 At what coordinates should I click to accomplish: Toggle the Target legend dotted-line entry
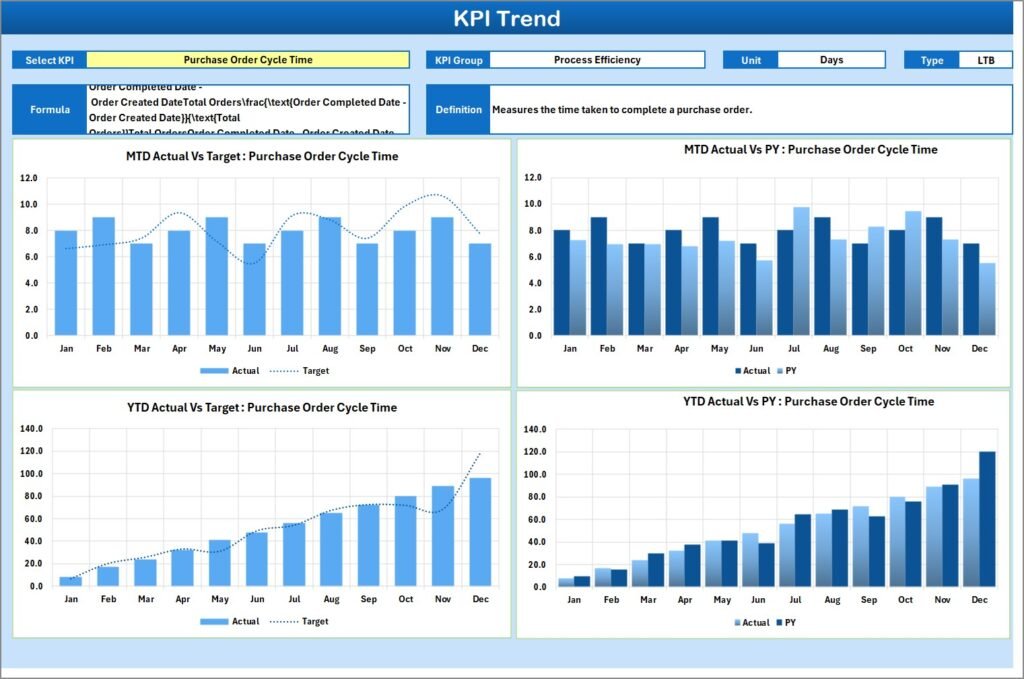tap(300, 371)
